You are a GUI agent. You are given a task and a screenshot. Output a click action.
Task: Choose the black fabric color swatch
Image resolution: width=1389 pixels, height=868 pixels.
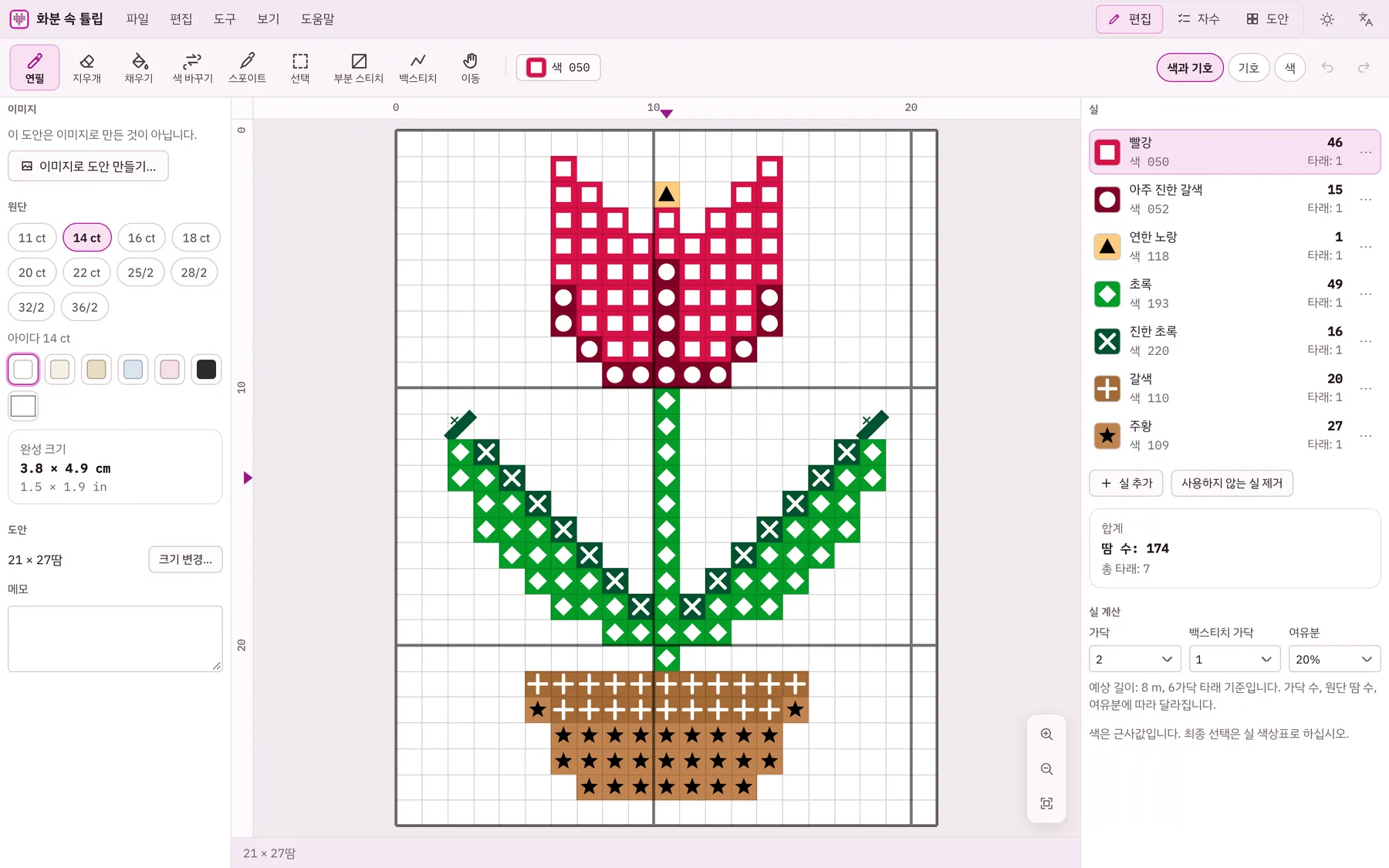[x=206, y=370]
